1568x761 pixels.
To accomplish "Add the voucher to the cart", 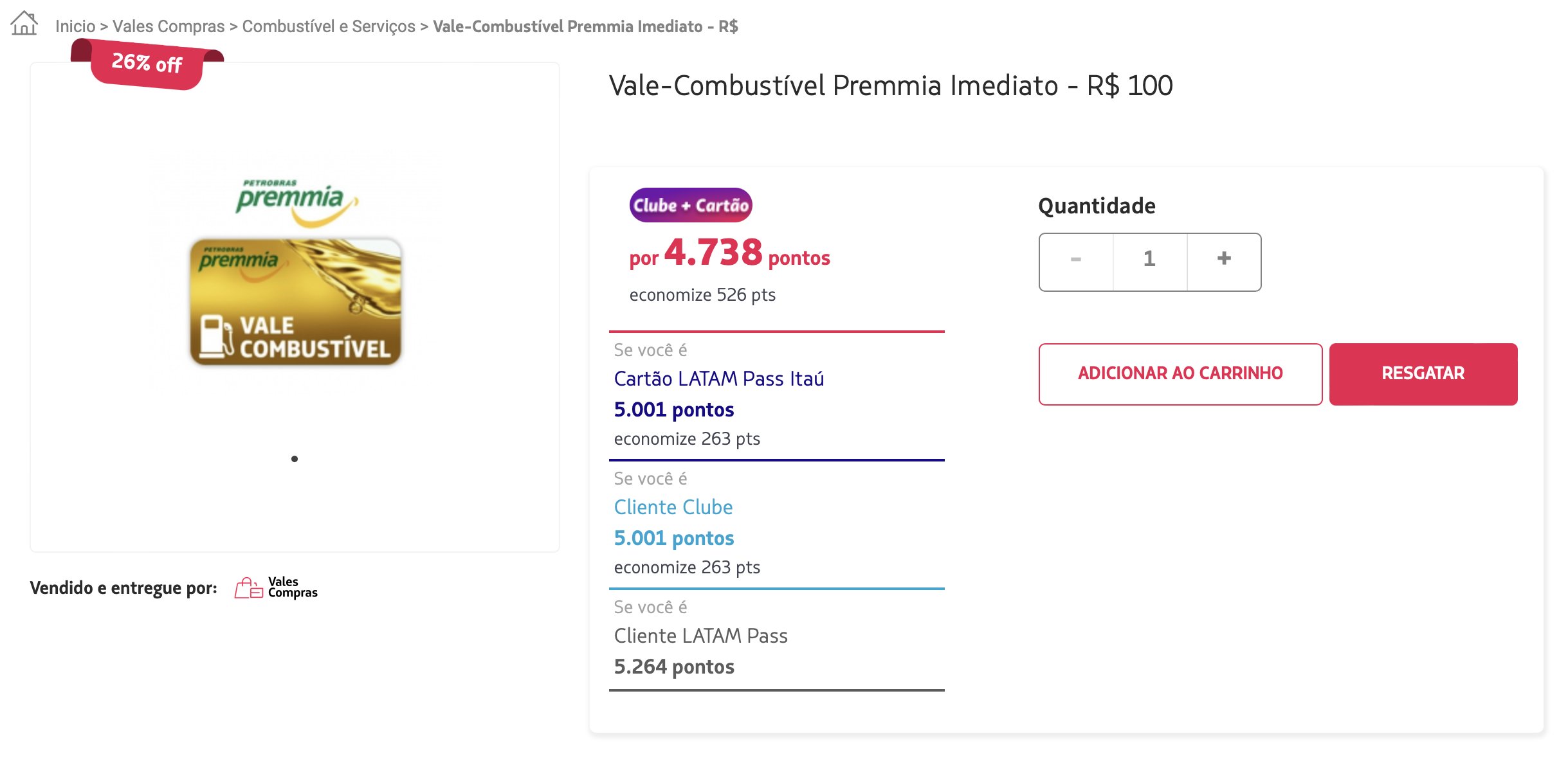I will (x=1180, y=373).
